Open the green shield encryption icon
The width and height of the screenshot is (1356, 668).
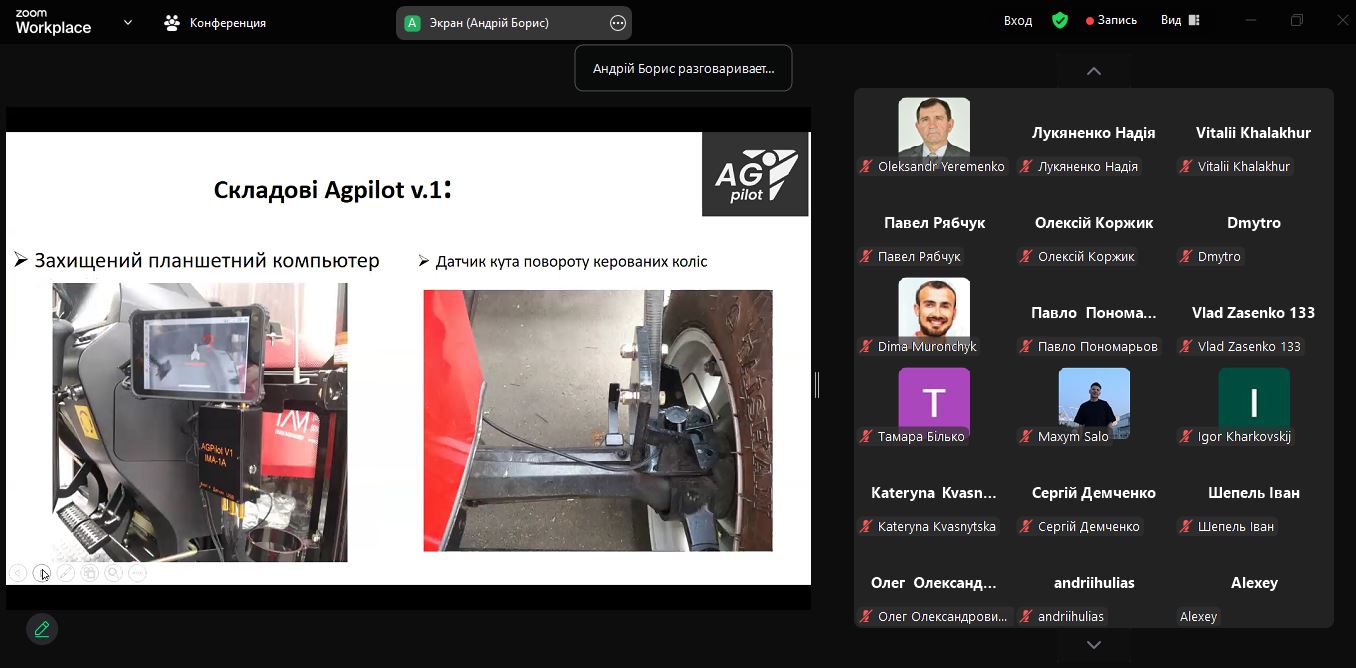[x=1060, y=21]
